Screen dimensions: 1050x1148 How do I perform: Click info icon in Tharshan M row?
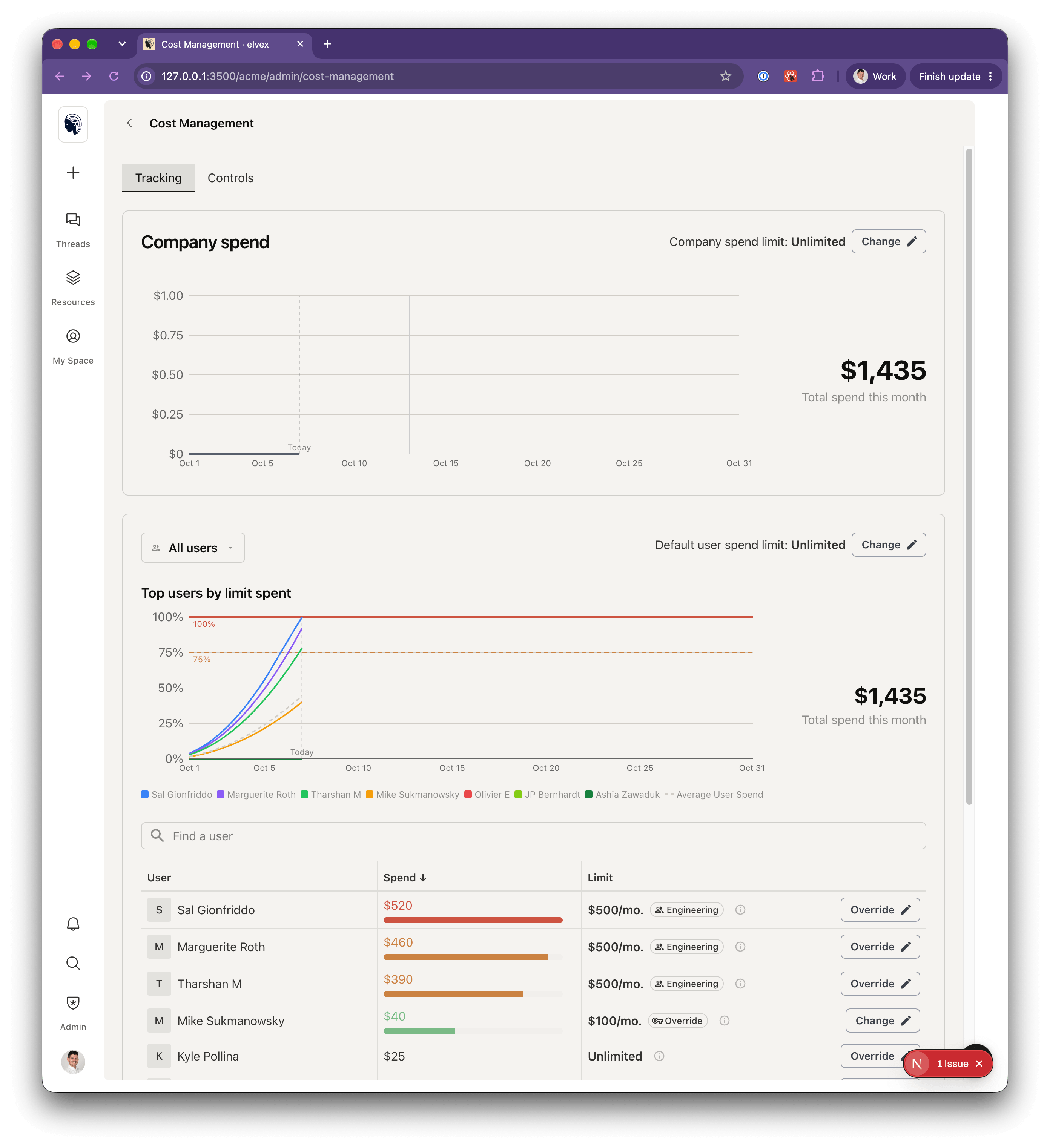point(740,984)
